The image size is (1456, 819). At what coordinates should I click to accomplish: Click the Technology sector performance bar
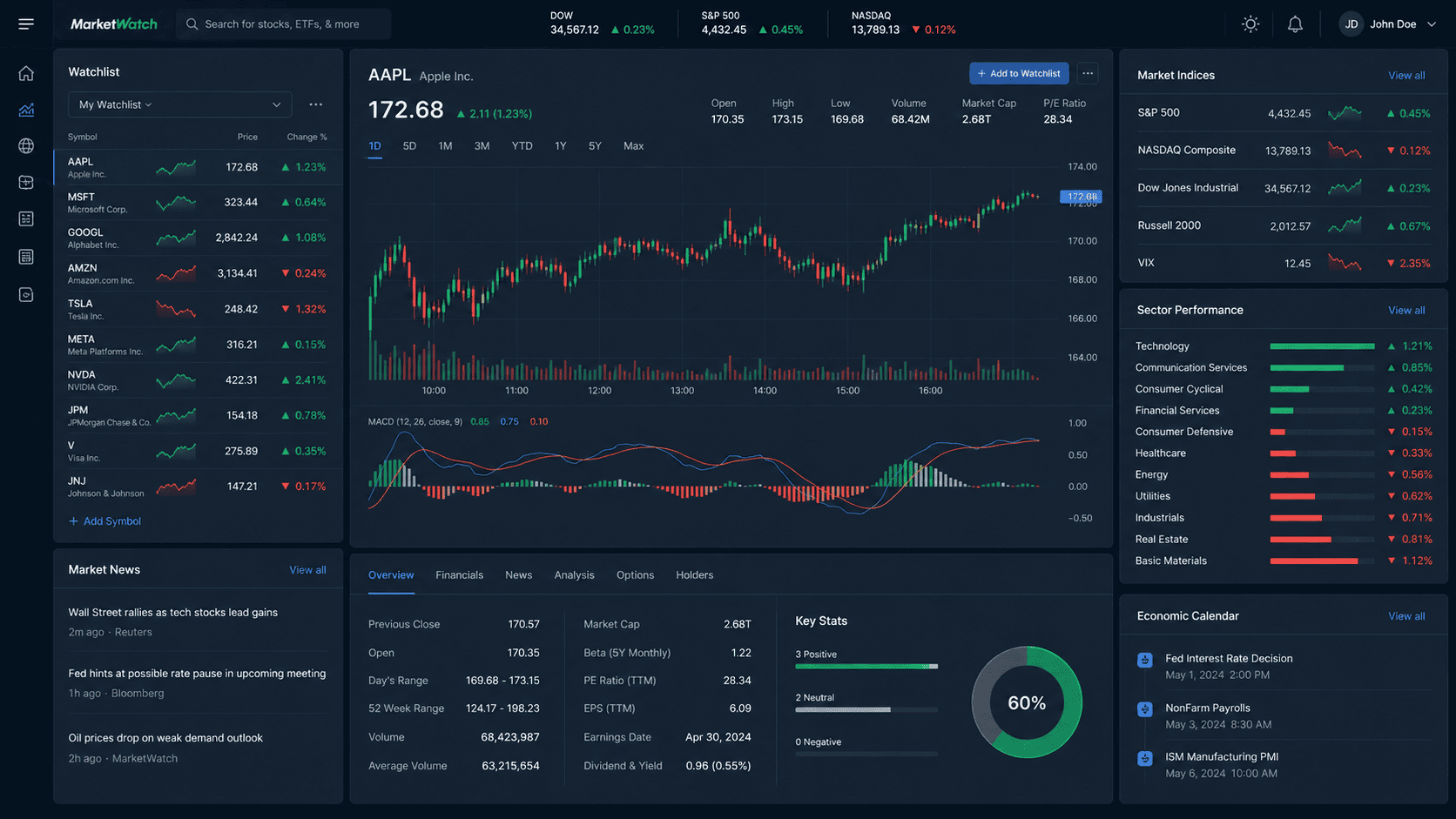tap(1322, 346)
